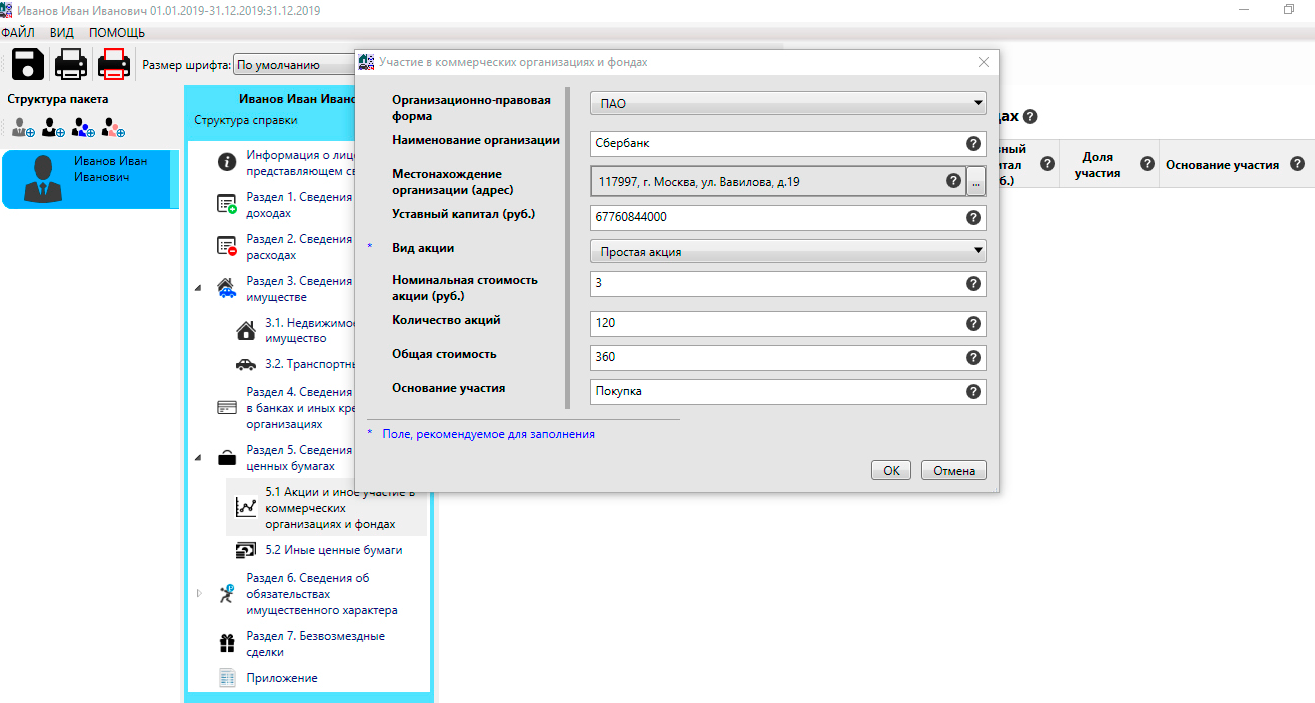Click the gift icon for Раздел 7
This screenshot has height=703, width=1315.
click(227, 643)
